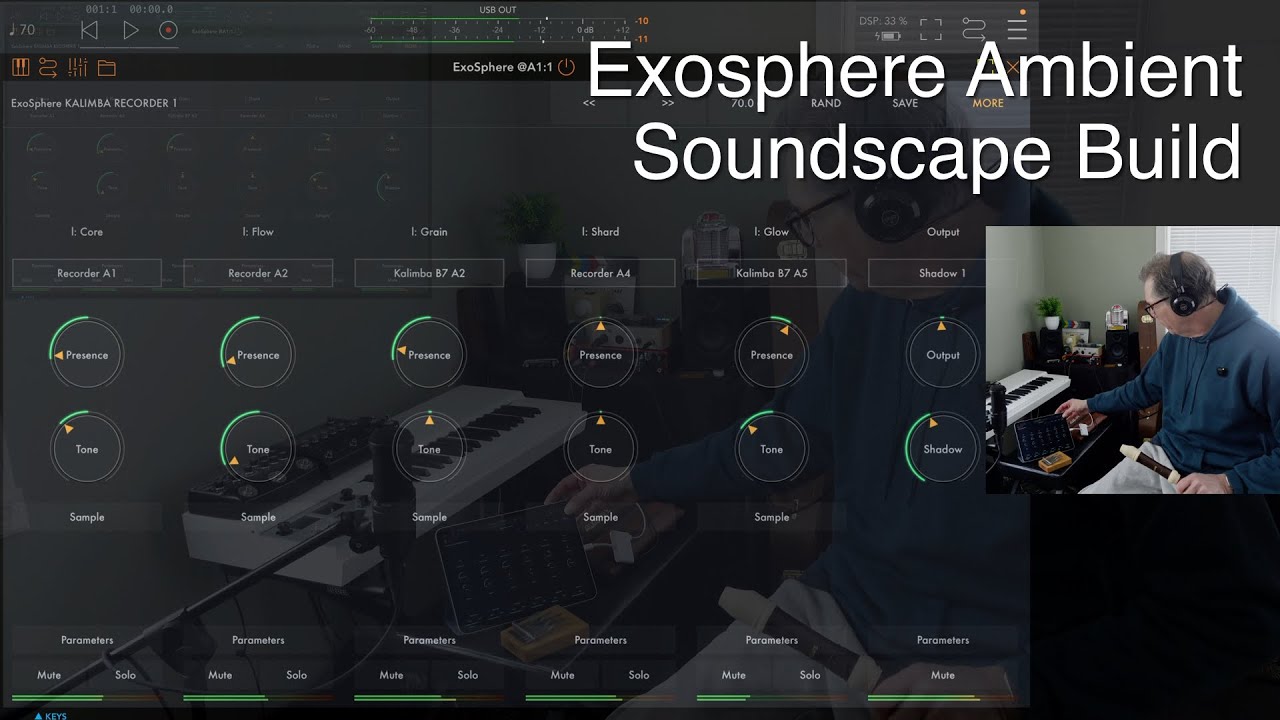This screenshot has width=1280, height=720.
Task: Click the Sample button under Grain
Action: point(429,517)
